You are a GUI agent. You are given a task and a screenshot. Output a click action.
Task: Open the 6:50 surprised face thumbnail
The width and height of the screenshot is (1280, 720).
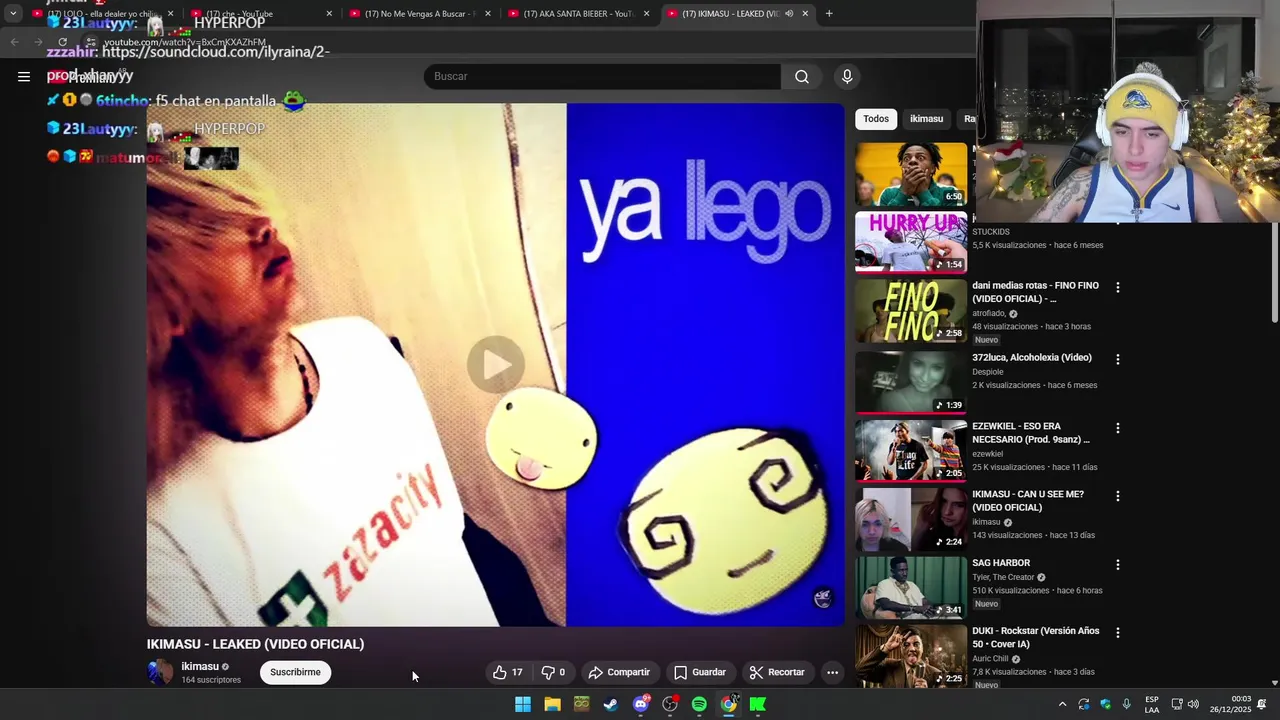click(x=911, y=174)
